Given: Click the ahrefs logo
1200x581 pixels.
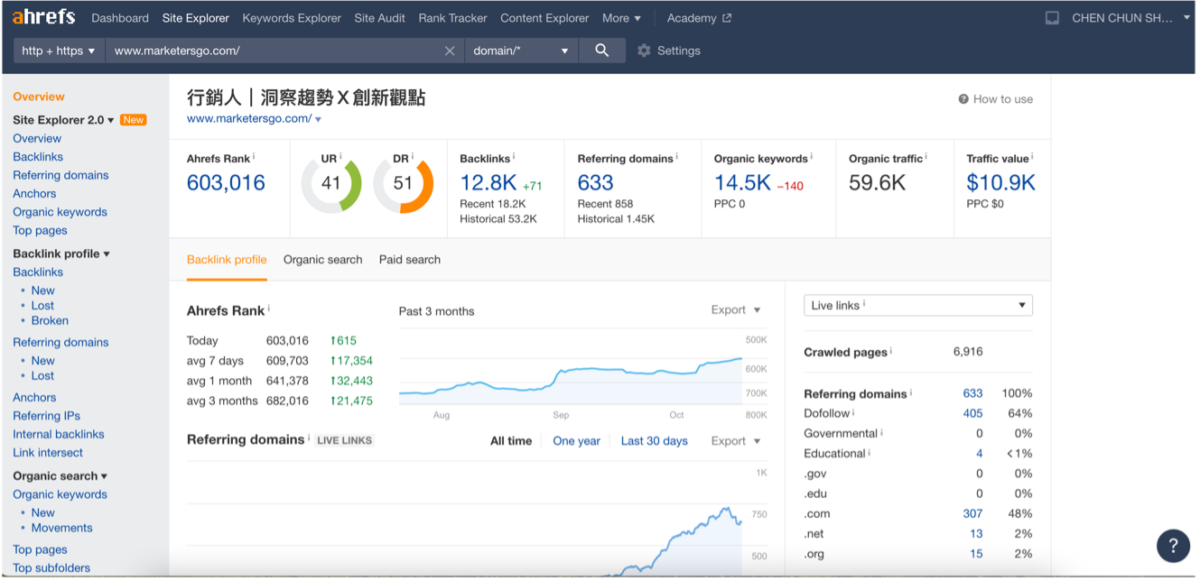Looking at the screenshot, I should click(45, 17).
